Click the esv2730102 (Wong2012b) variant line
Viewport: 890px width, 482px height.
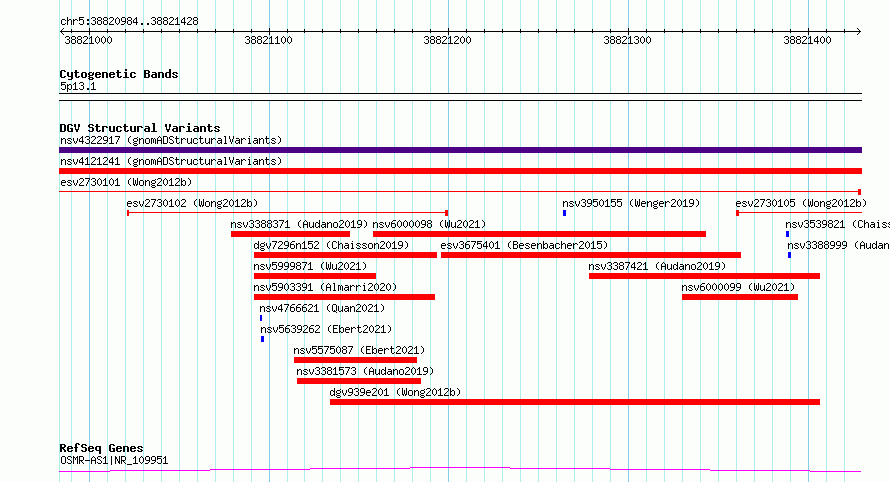coord(288,213)
